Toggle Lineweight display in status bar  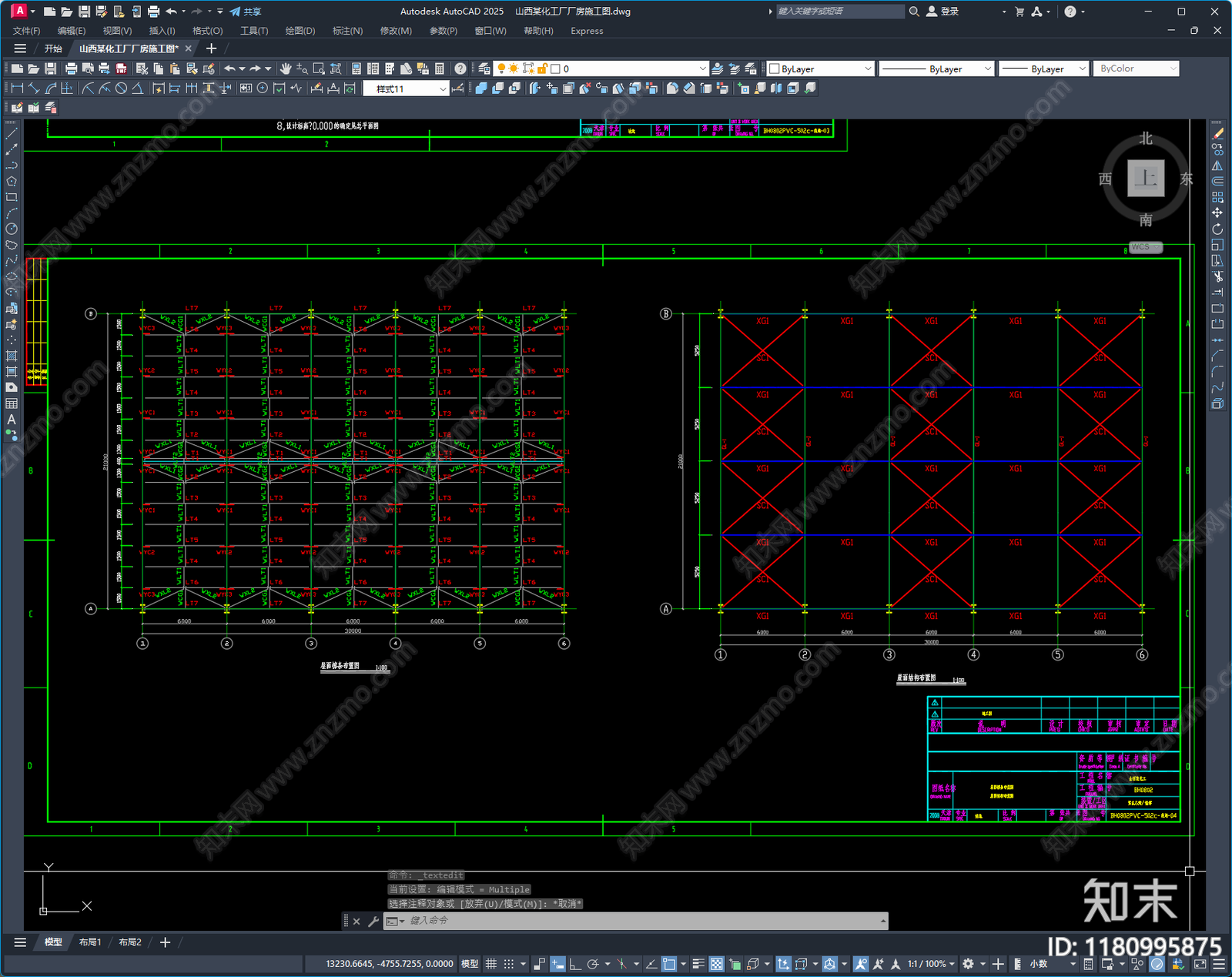[698, 964]
